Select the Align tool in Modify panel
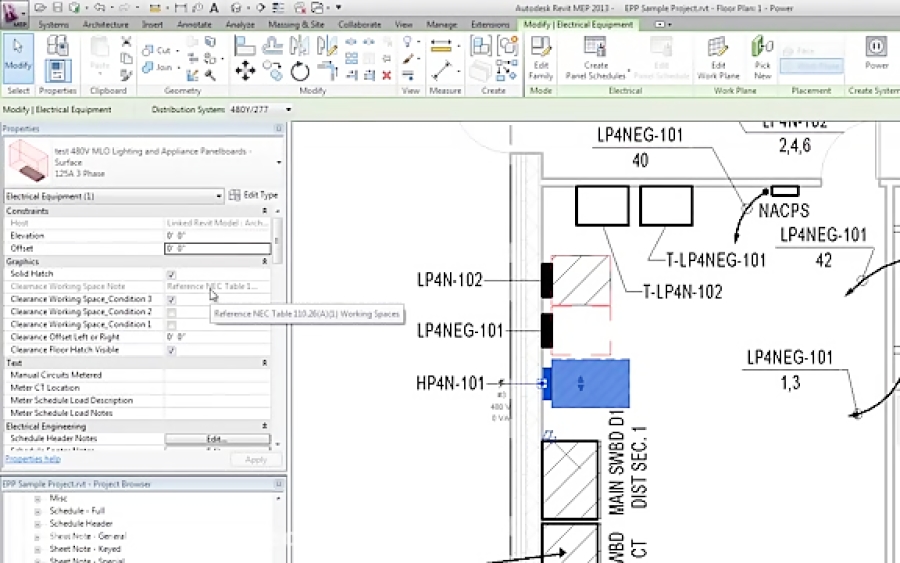This screenshot has height=563, width=900. point(245,46)
